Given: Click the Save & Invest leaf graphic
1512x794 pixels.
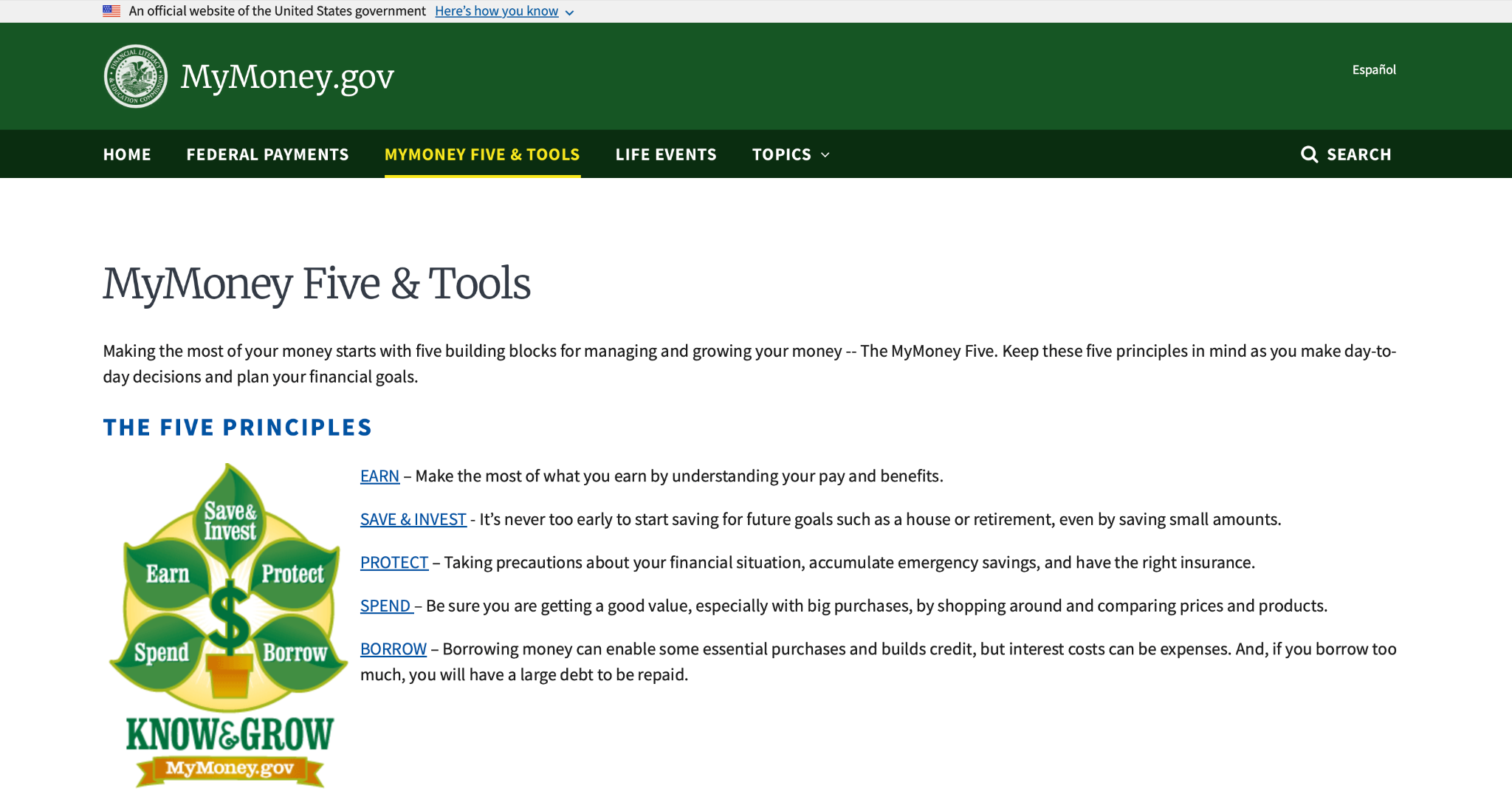Looking at the screenshot, I should [230, 520].
